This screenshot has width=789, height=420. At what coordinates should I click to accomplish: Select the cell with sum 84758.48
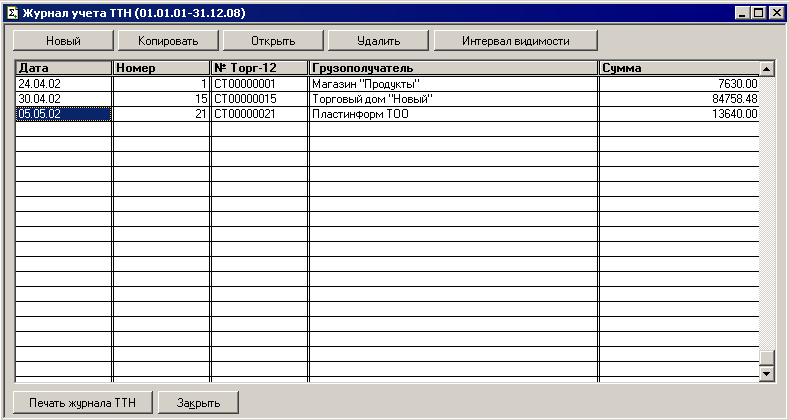pyautogui.click(x=678, y=99)
